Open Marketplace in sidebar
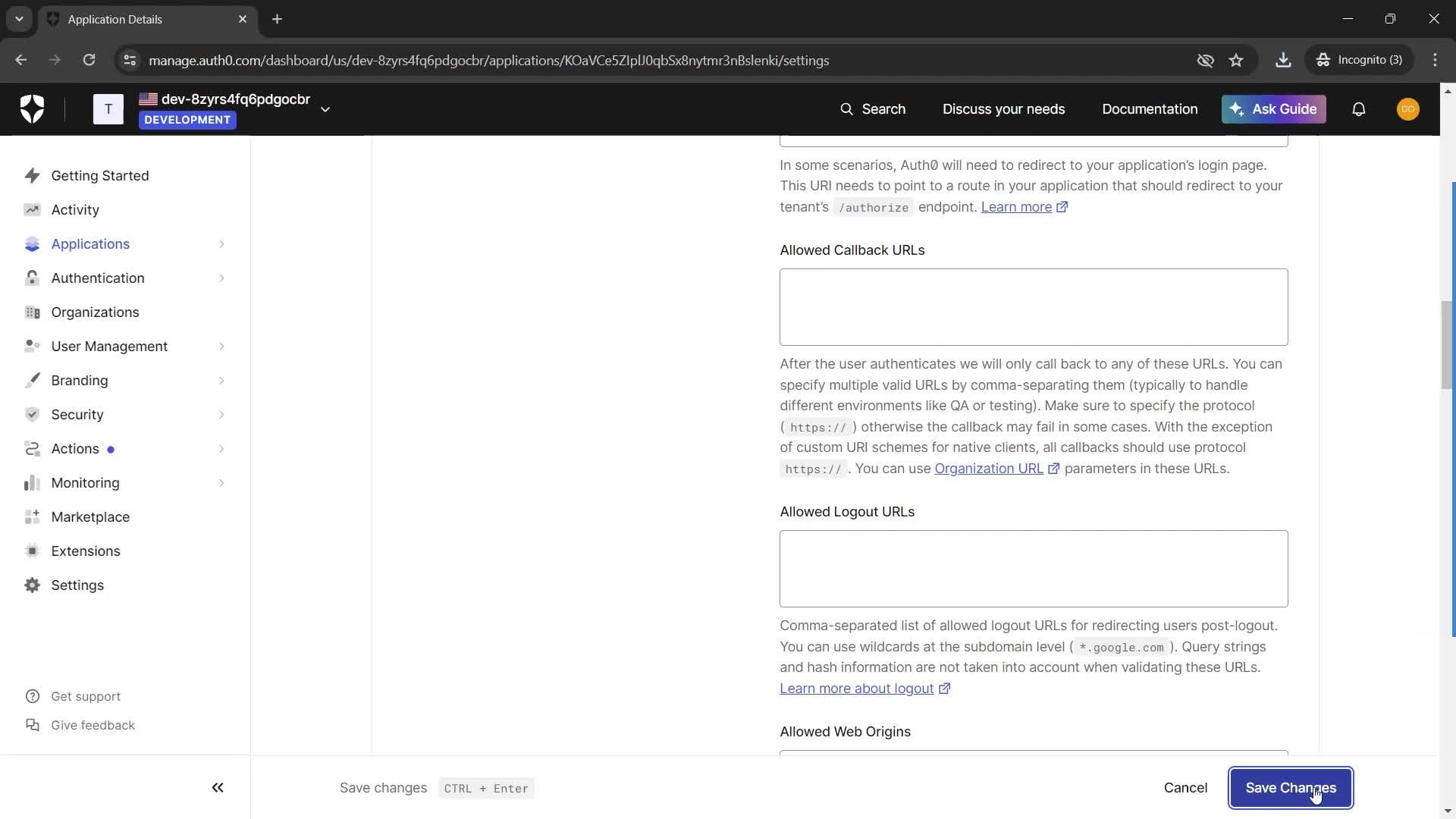1456x819 pixels. [x=90, y=517]
